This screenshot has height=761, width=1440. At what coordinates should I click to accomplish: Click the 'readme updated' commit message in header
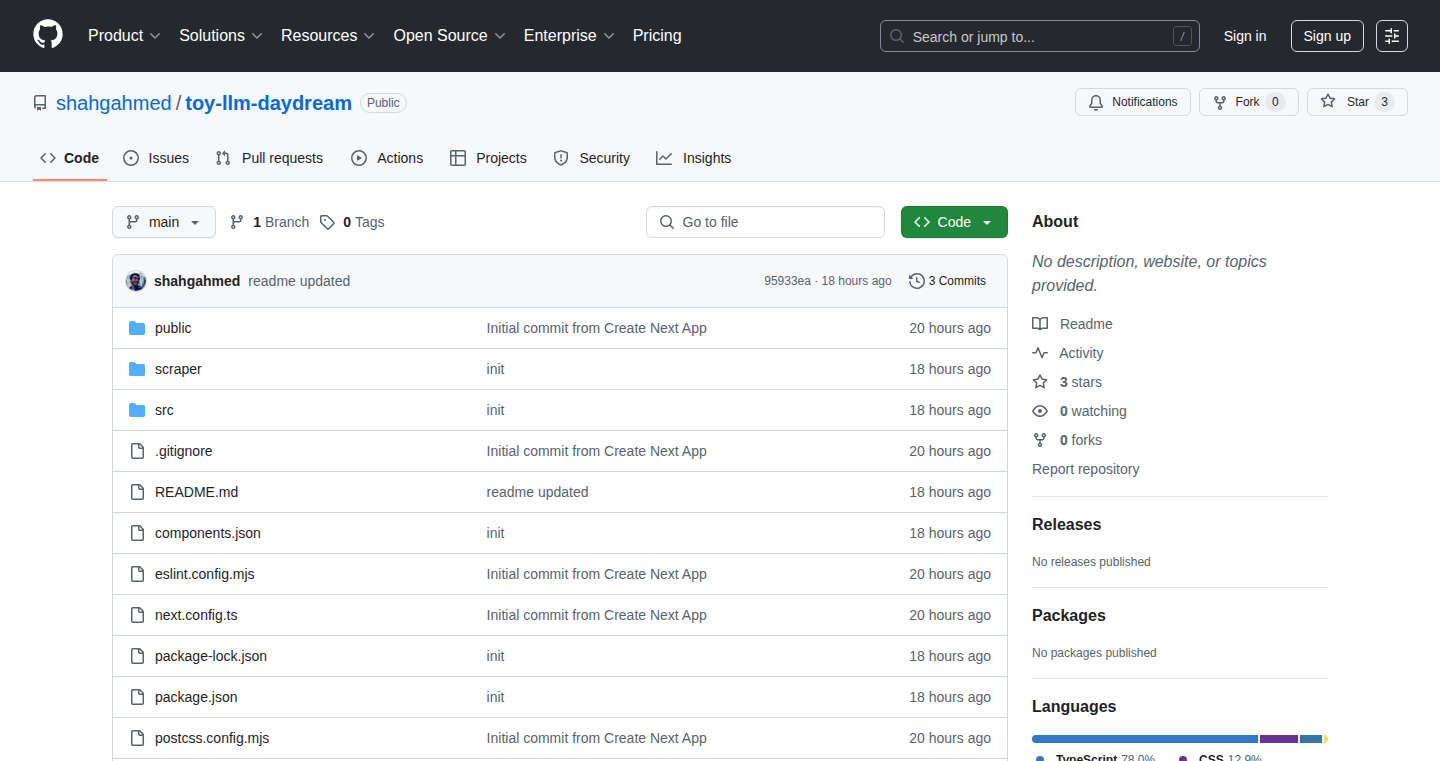click(x=299, y=281)
